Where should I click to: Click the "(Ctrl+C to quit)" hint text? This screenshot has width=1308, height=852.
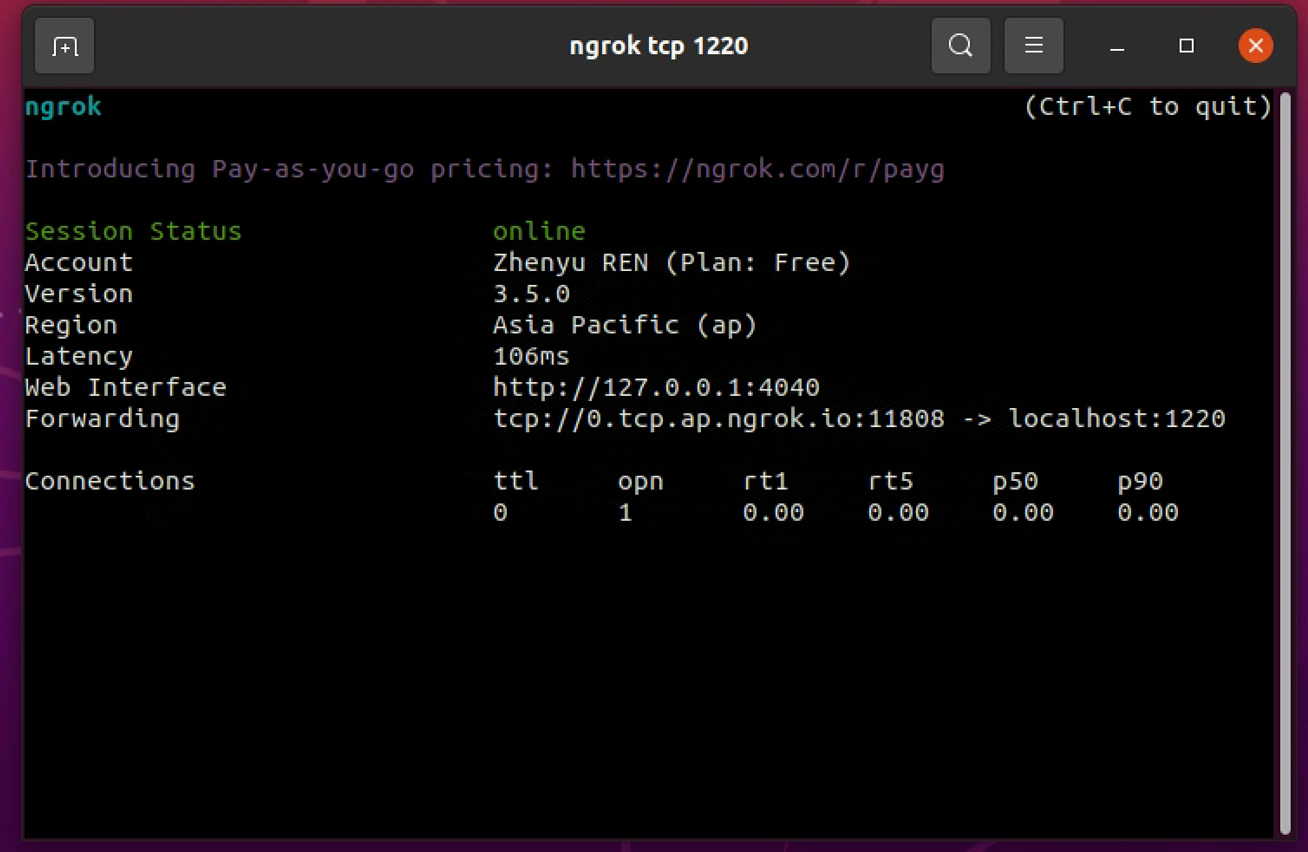(x=1148, y=107)
